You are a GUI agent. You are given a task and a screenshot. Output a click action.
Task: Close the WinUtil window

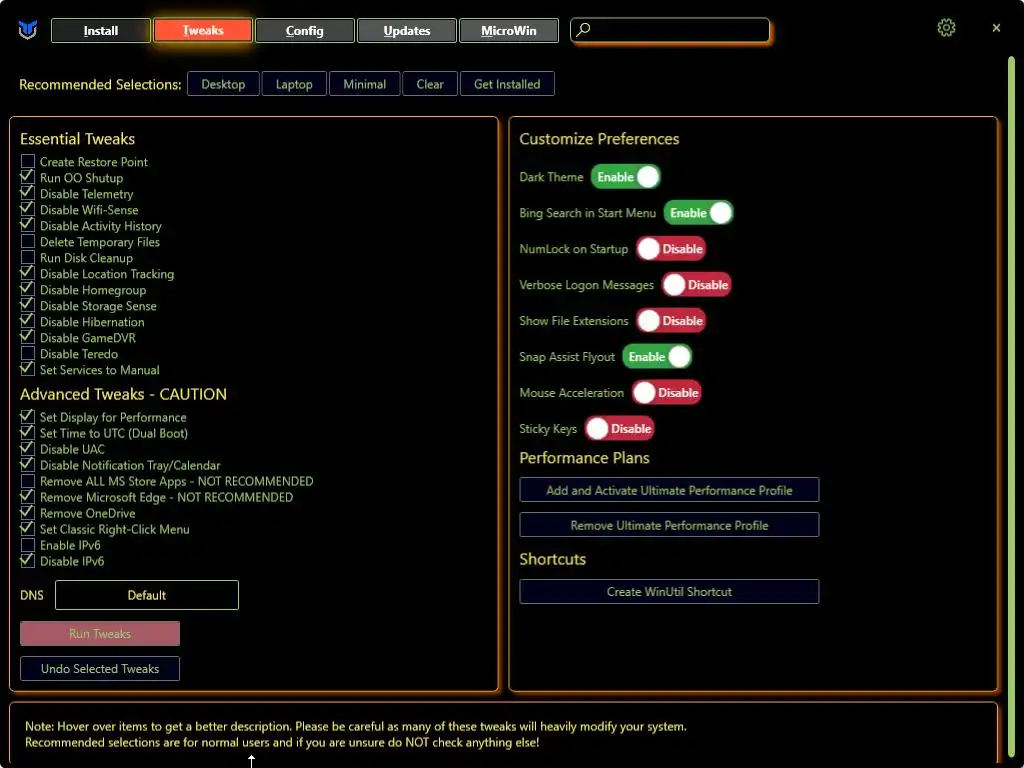click(x=996, y=28)
